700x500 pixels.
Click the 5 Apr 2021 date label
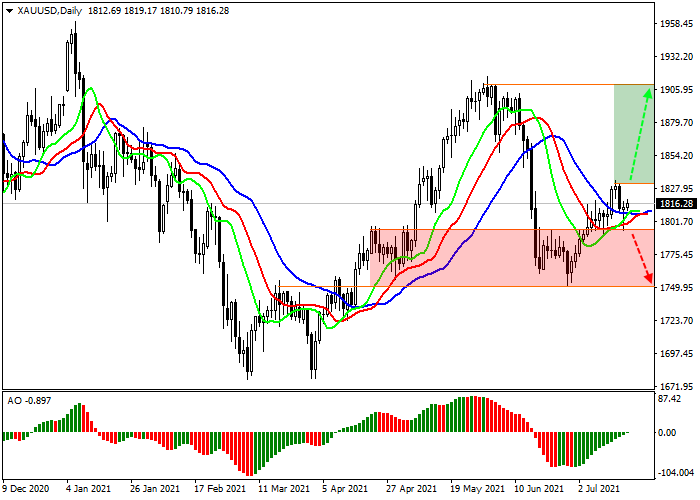(x=345, y=488)
